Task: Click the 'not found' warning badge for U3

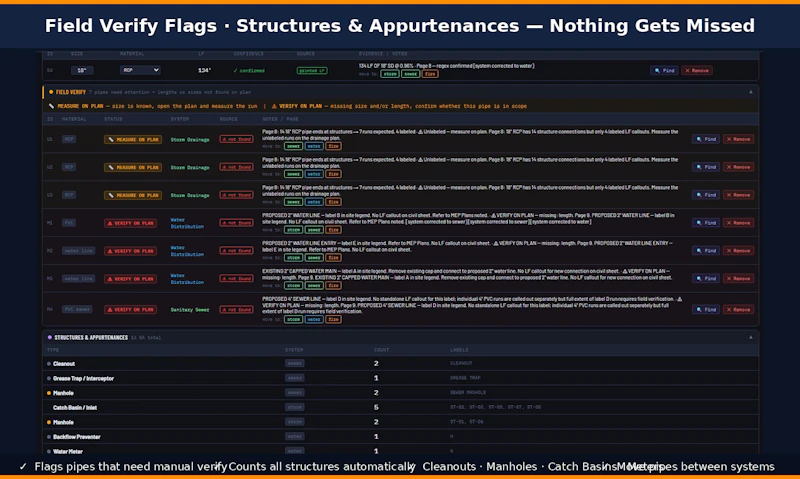Action: pyautogui.click(x=237, y=195)
